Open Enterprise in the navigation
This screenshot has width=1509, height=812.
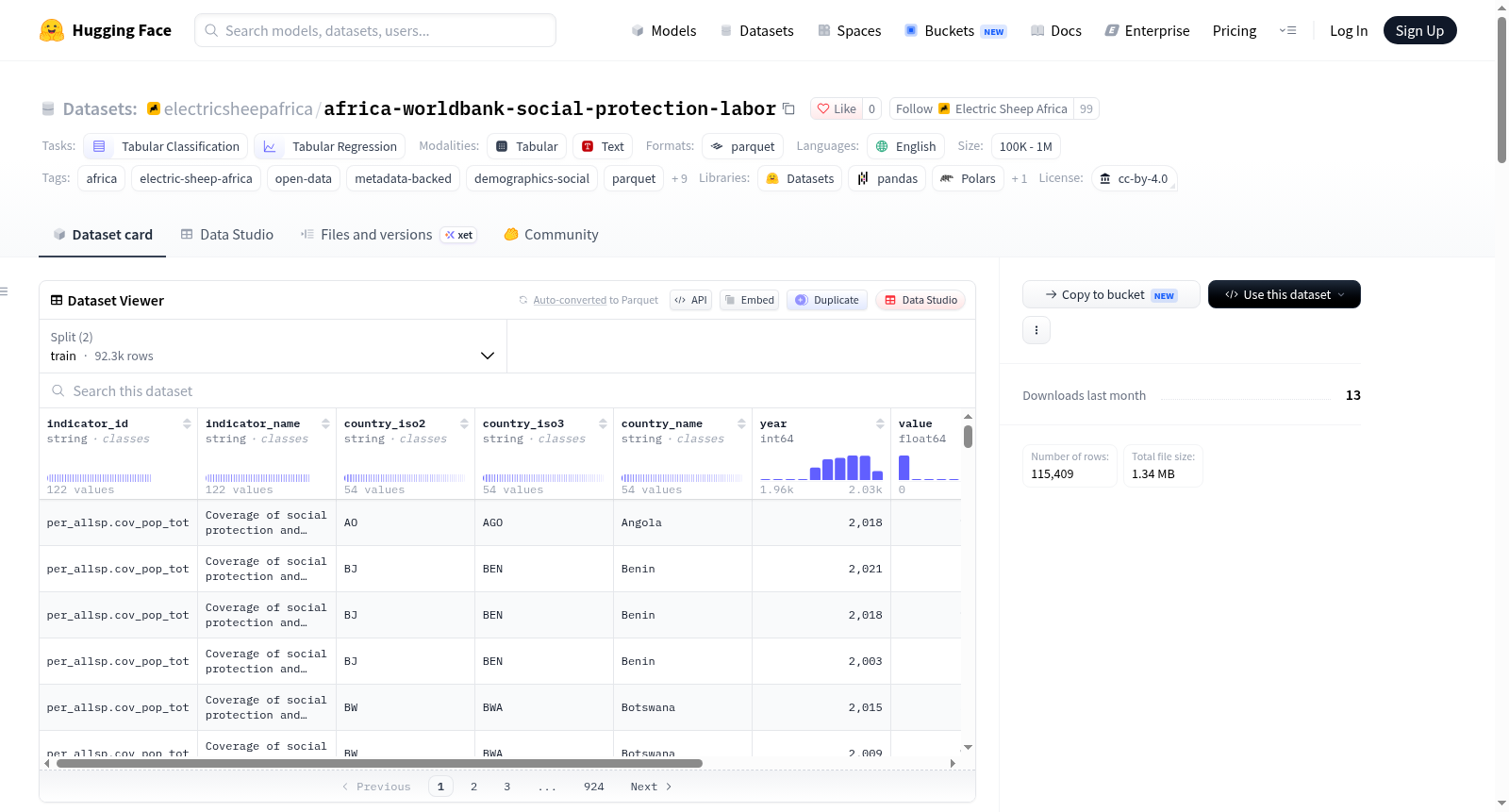pyautogui.click(x=1147, y=30)
